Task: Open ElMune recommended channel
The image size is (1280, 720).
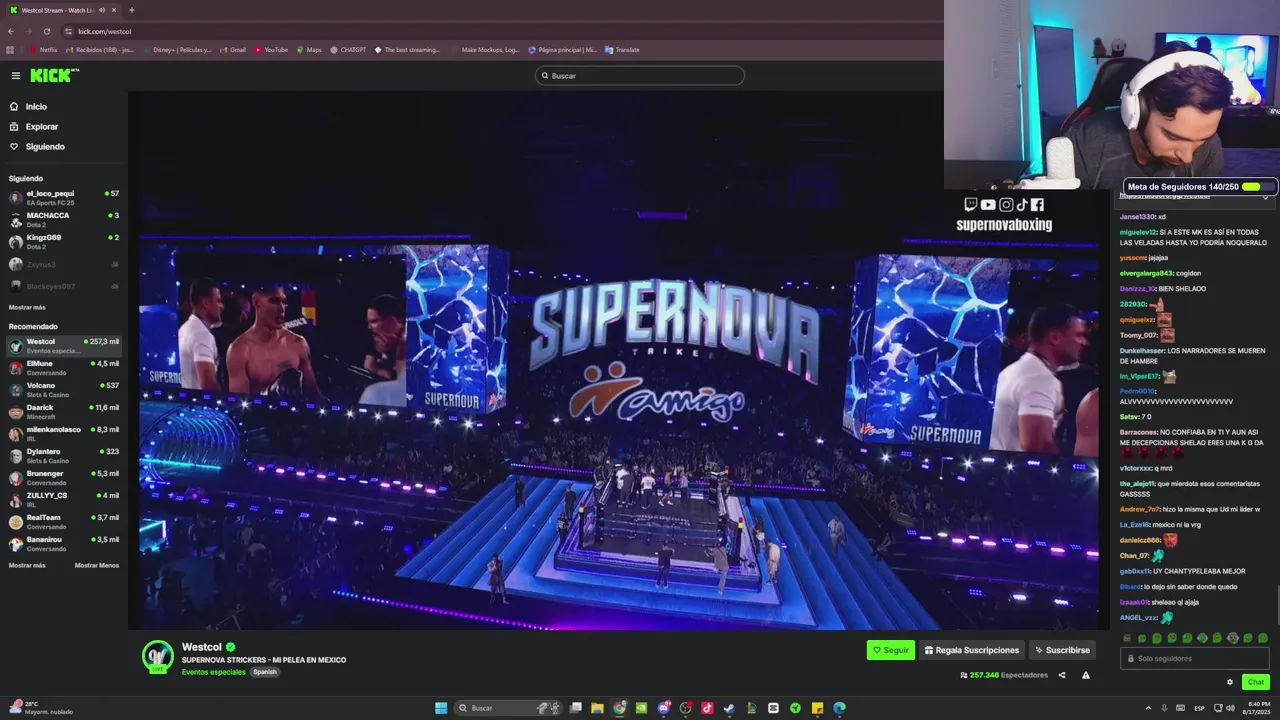Action: coord(64,367)
